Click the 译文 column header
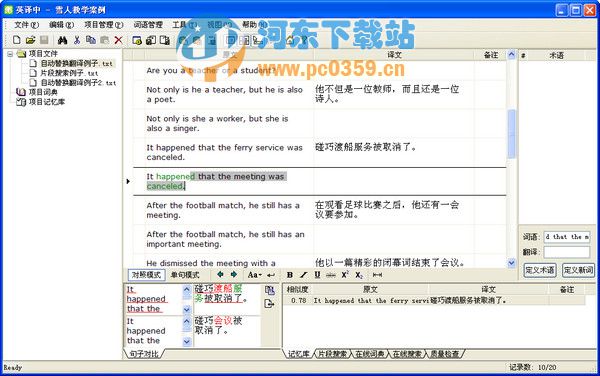This screenshot has width=600, height=376. click(394, 55)
